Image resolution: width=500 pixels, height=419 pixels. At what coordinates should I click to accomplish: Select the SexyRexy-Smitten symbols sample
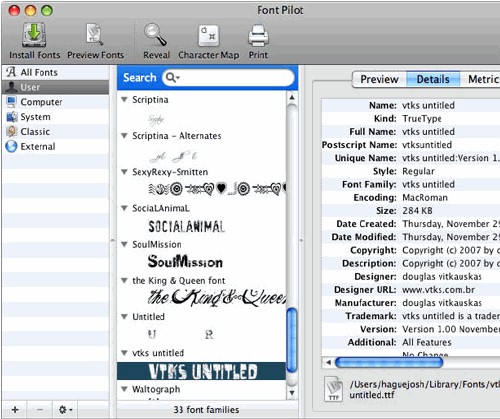tap(217, 189)
